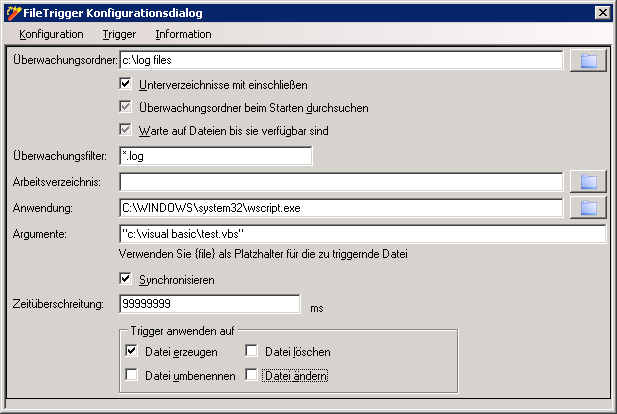Image resolution: width=617 pixels, height=414 pixels.
Task: Browse for Überwachungsordner folder
Action: 589,60
